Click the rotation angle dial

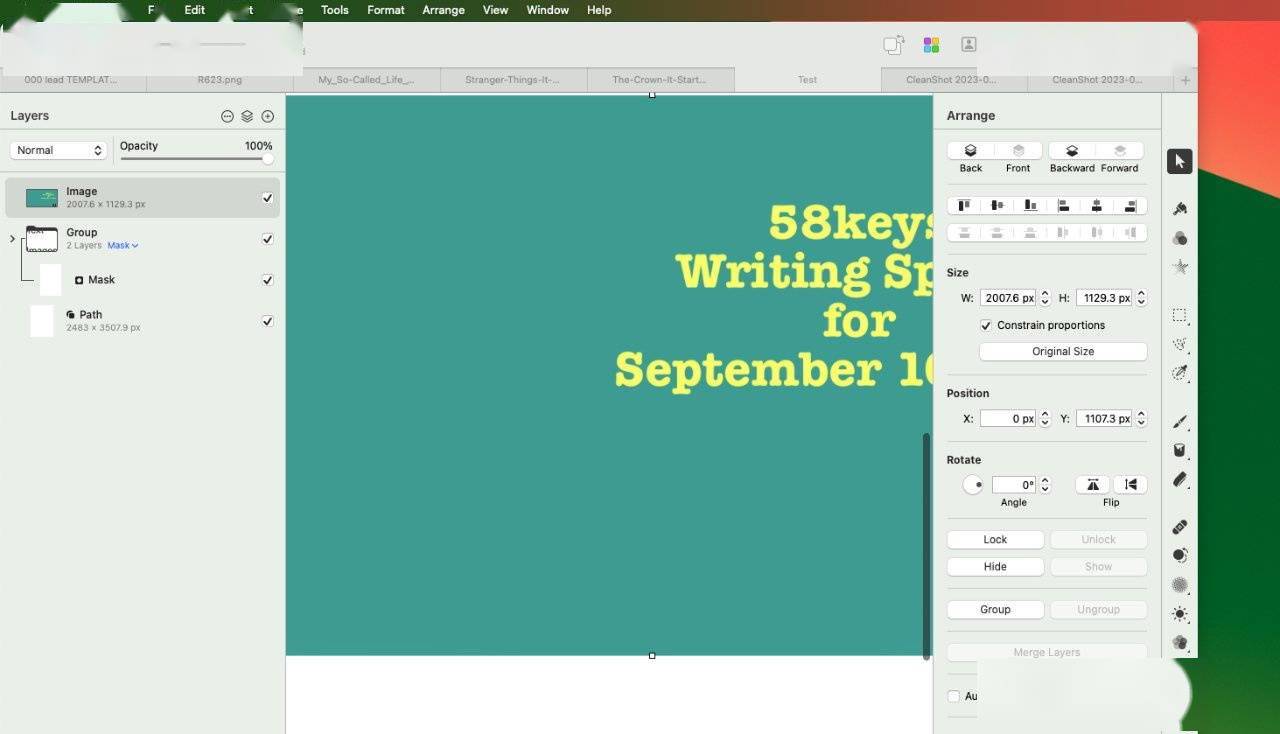[x=973, y=485]
